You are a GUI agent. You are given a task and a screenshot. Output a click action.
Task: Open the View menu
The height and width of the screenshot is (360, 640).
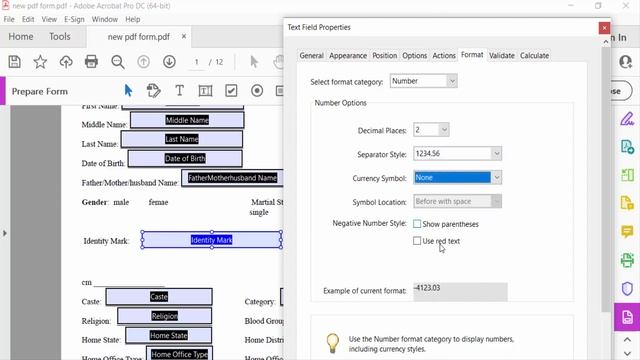tap(49, 19)
